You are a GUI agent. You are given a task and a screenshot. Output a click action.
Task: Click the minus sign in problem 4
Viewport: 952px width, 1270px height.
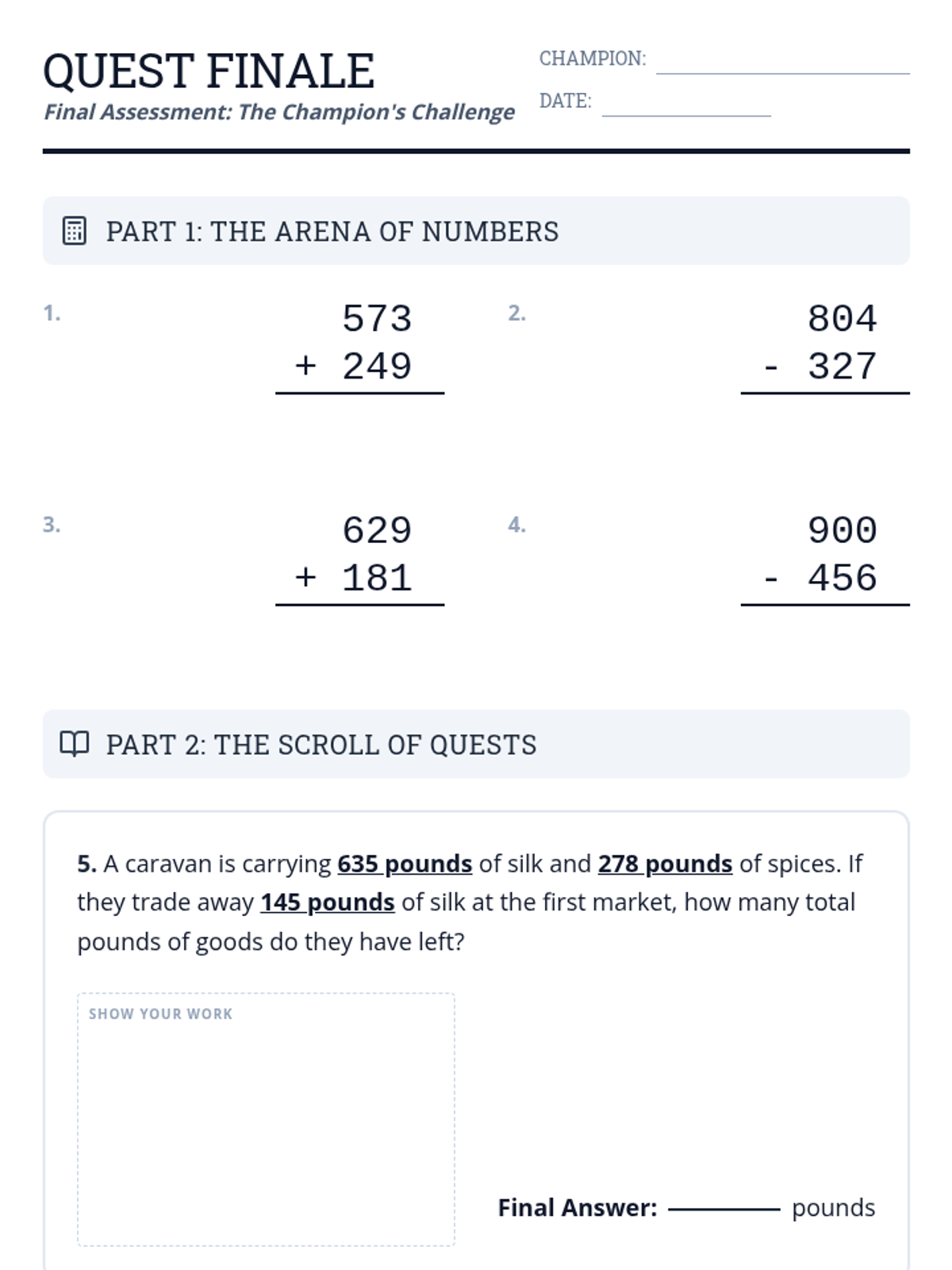770,579
